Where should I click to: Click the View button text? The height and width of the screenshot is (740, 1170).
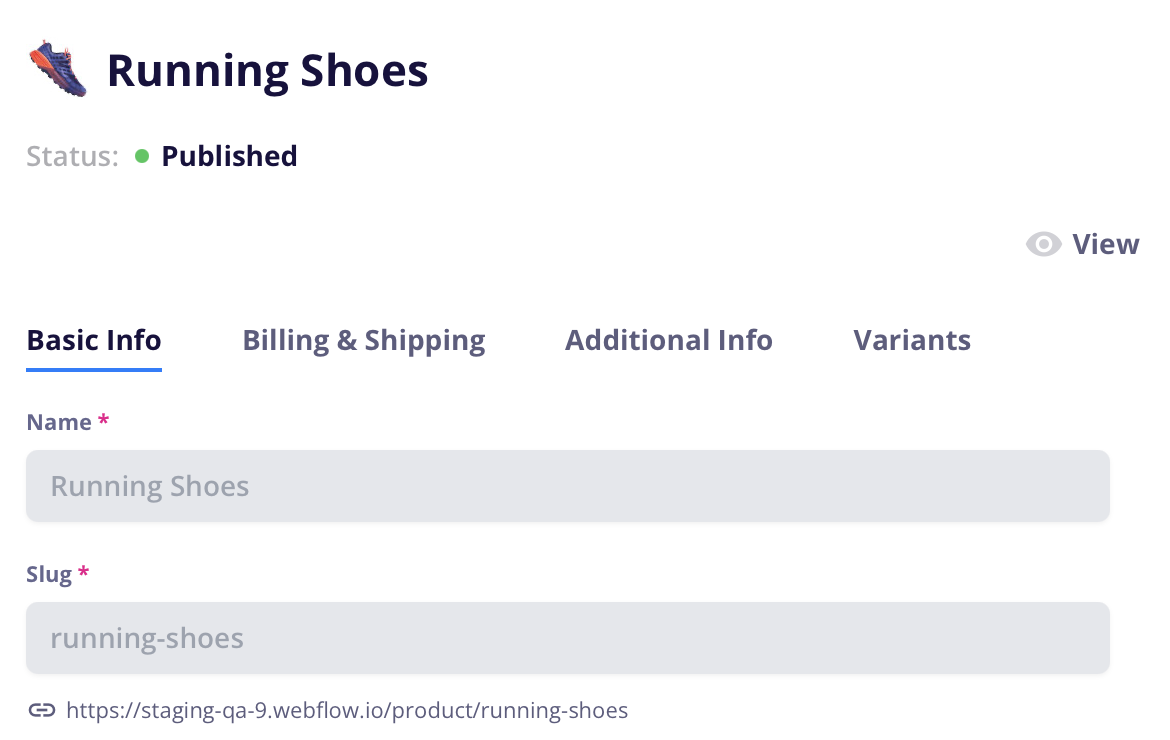(1105, 245)
